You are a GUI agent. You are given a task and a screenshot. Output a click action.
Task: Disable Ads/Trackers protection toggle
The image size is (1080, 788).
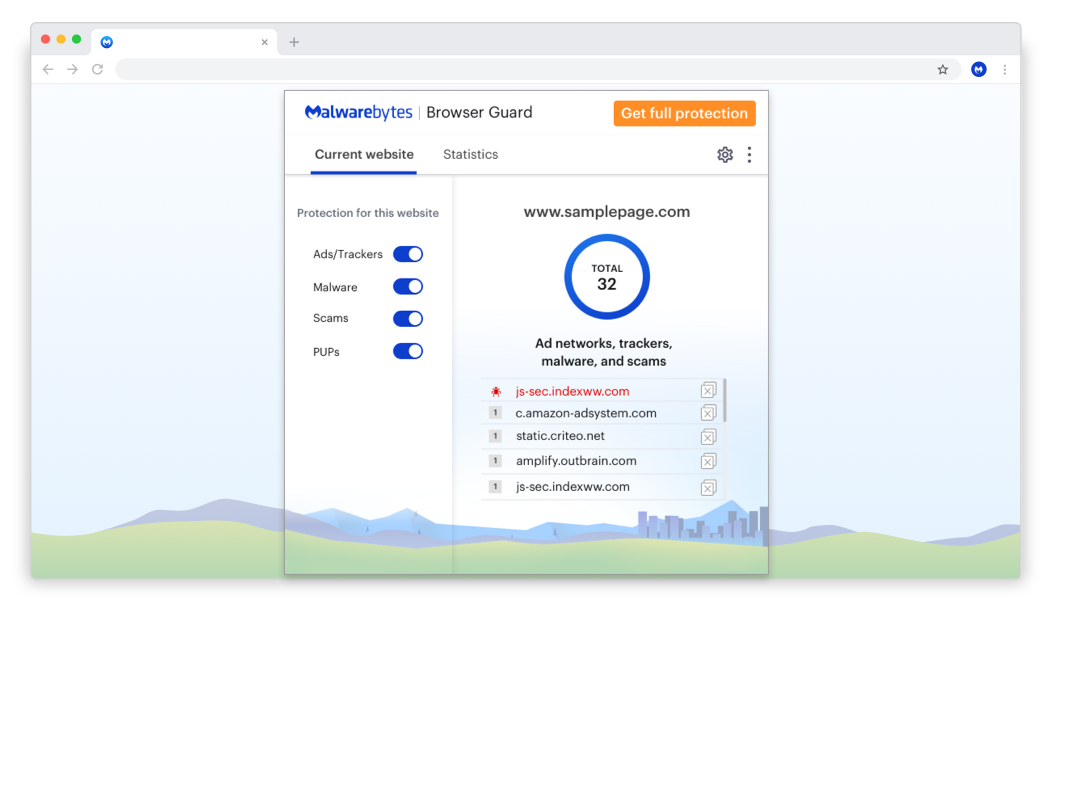click(x=408, y=254)
